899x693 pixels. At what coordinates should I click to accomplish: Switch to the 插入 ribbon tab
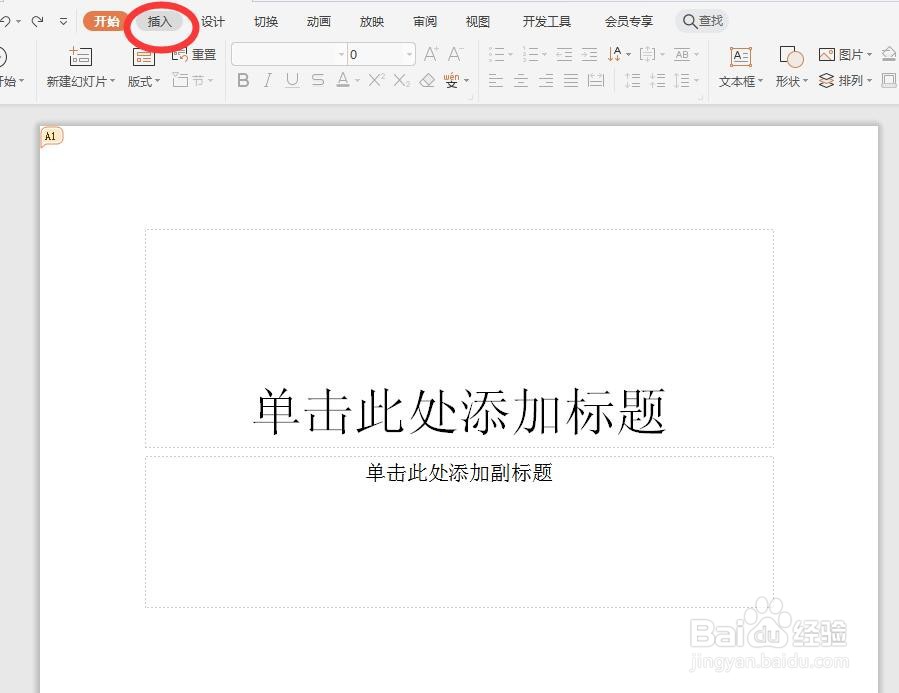tap(160, 20)
